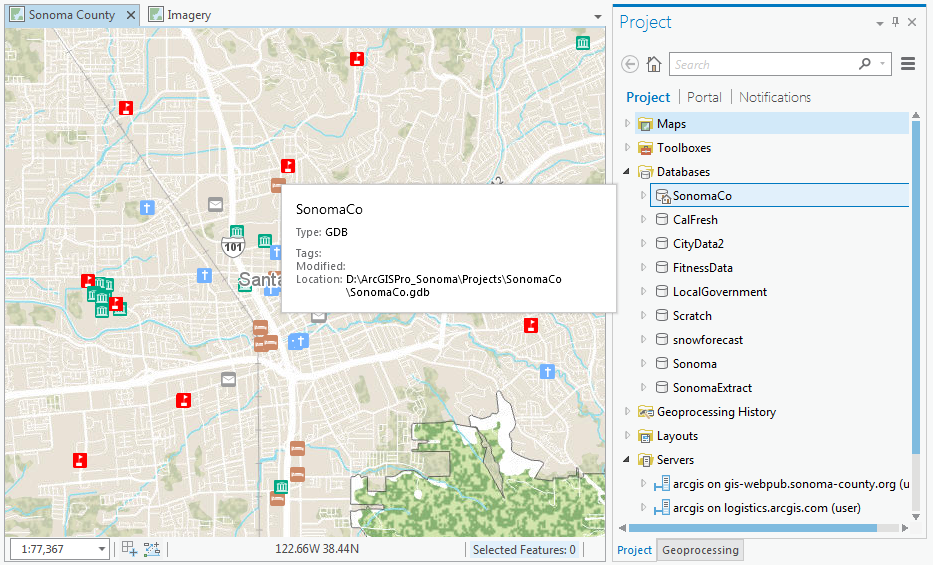This screenshot has height=565, width=933.
Task: Expand Geoprocessing History folder
Action: [627, 411]
